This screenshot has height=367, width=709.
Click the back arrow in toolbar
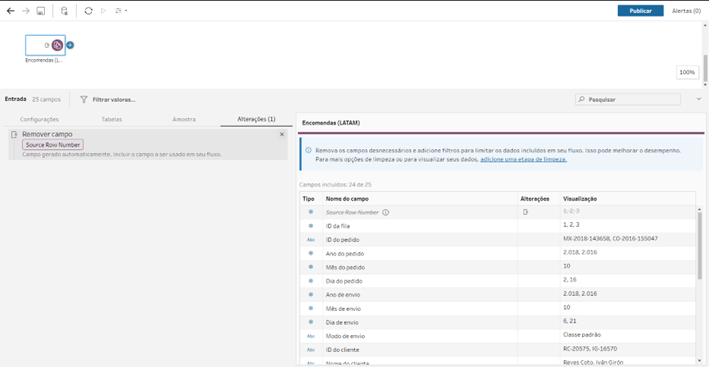pos(10,11)
